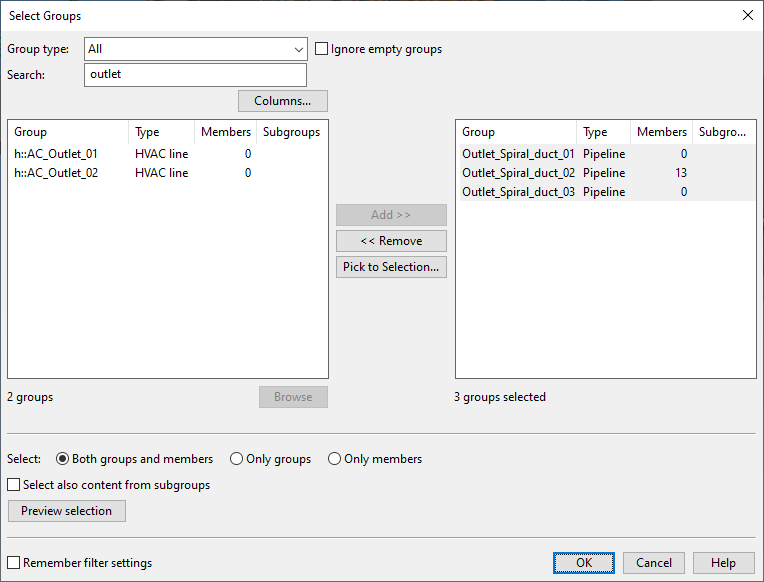Click the Preview selection button
This screenshot has height=582, width=764.
pos(67,511)
